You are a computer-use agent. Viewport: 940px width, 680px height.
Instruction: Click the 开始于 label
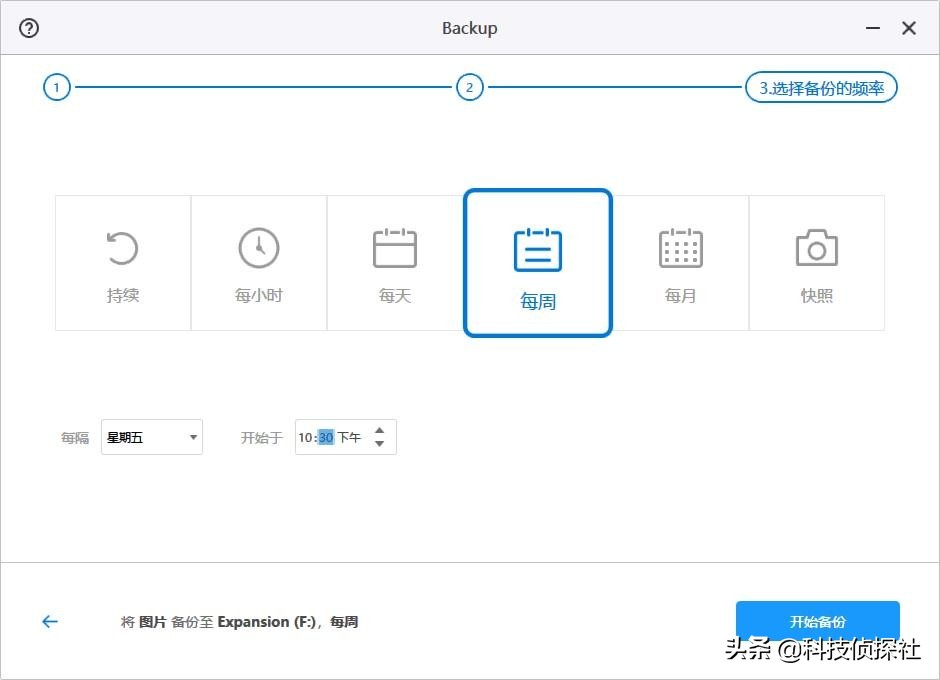pos(261,438)
